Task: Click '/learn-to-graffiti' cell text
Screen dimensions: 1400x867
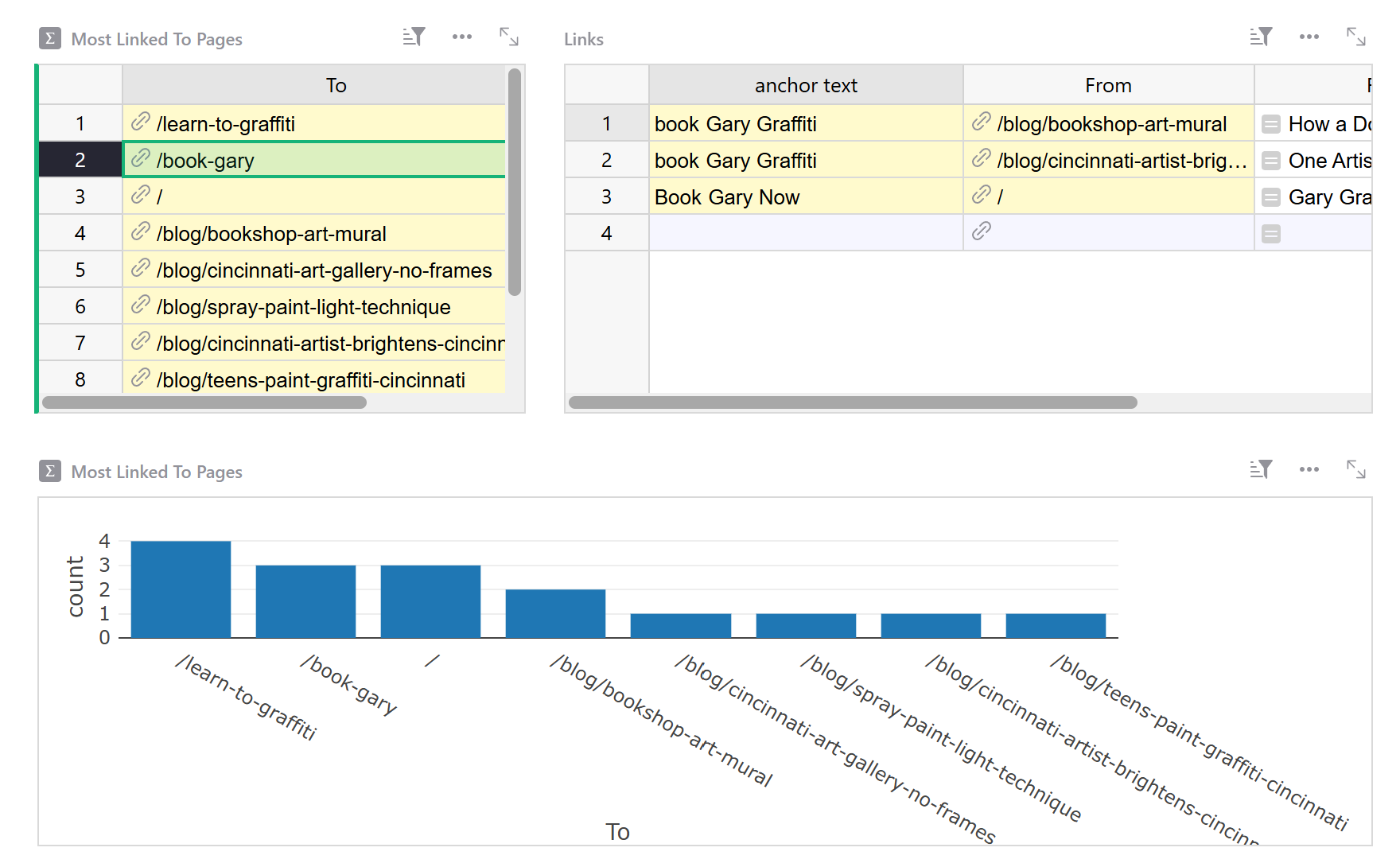Action: click(x=226, y=124)
